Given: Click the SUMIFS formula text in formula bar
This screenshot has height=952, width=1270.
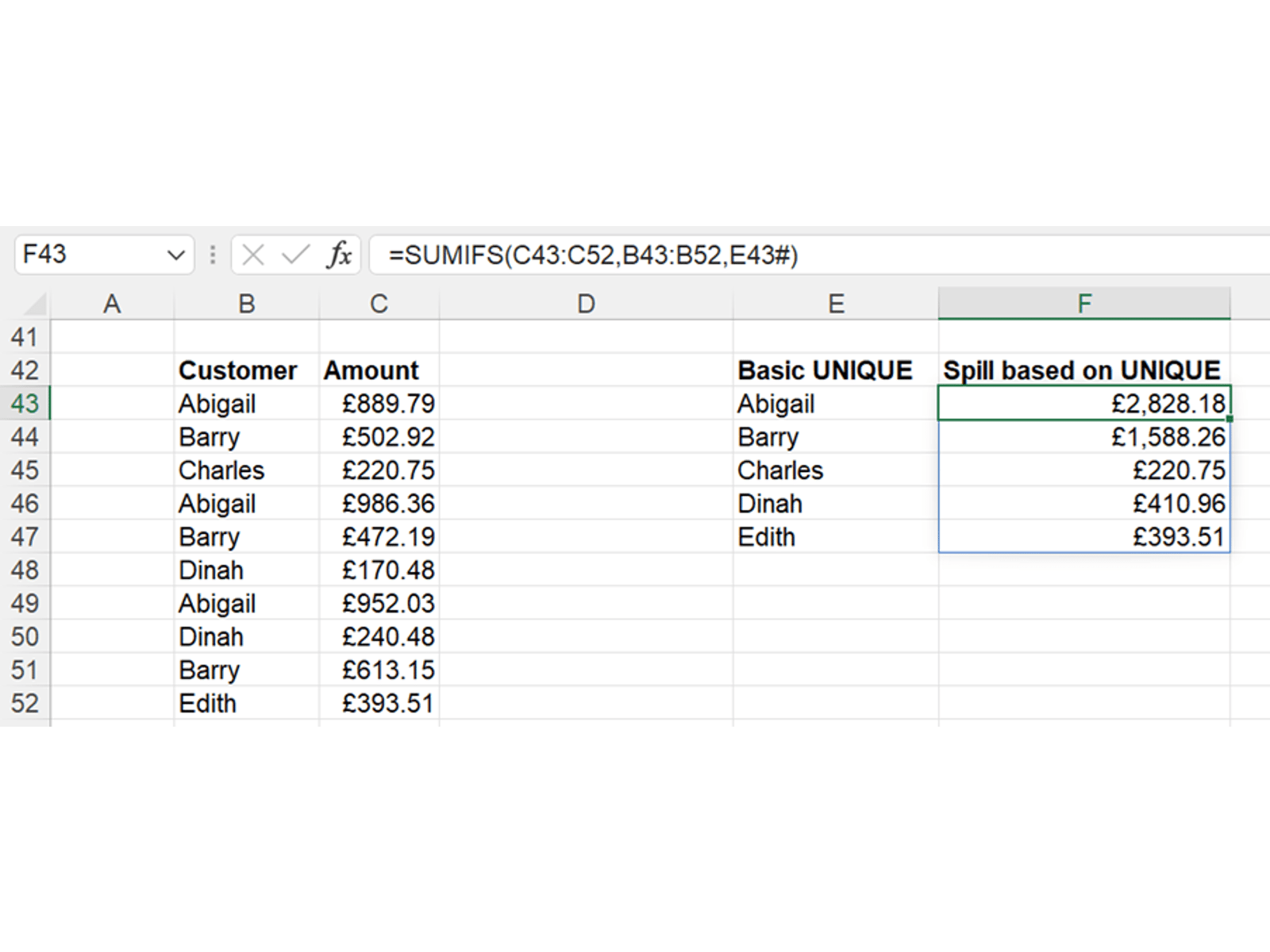Looking at the screenshot, I should (592, 255).
